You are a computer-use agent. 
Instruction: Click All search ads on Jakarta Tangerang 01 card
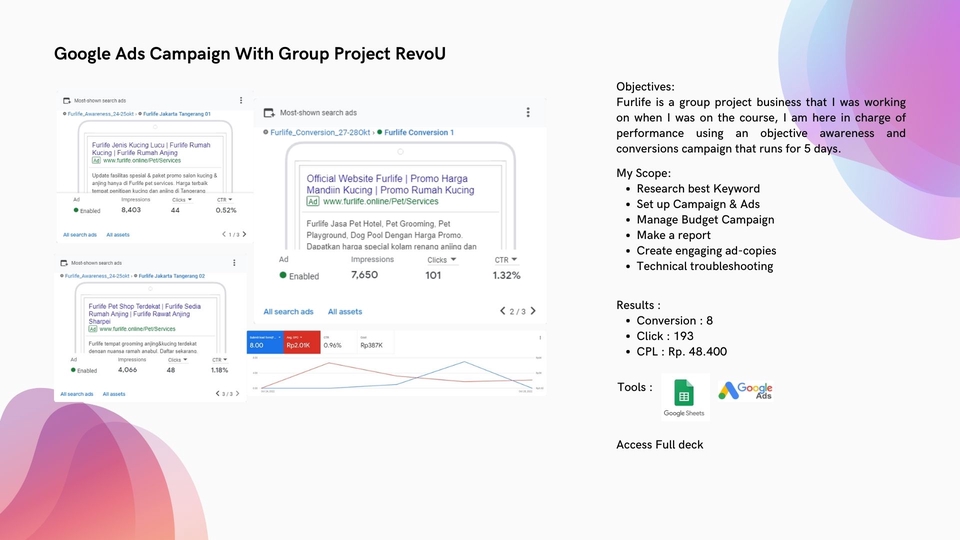80,234
